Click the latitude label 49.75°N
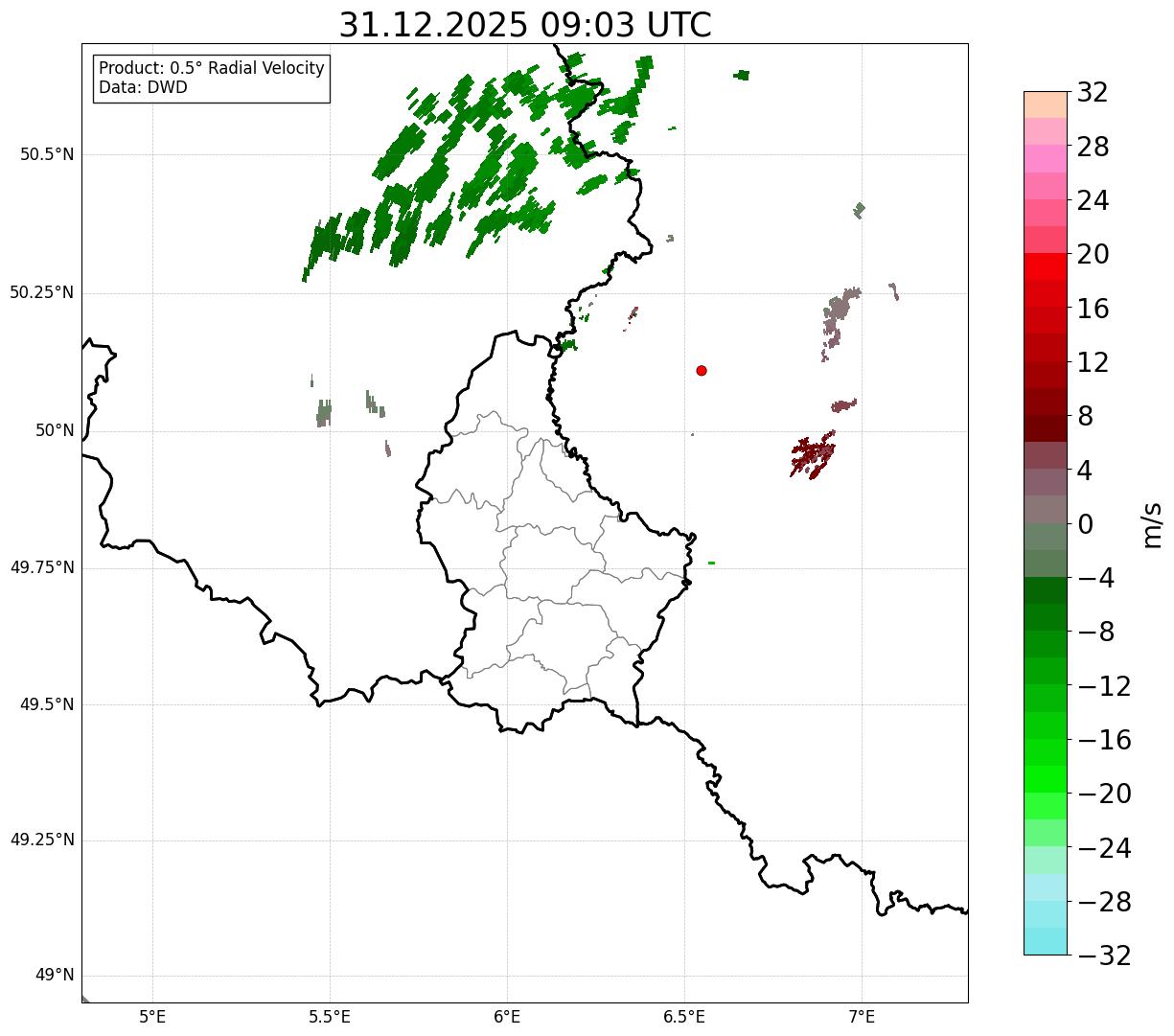The height and width of the screenshot is (1036, 1174). [41, 567]
